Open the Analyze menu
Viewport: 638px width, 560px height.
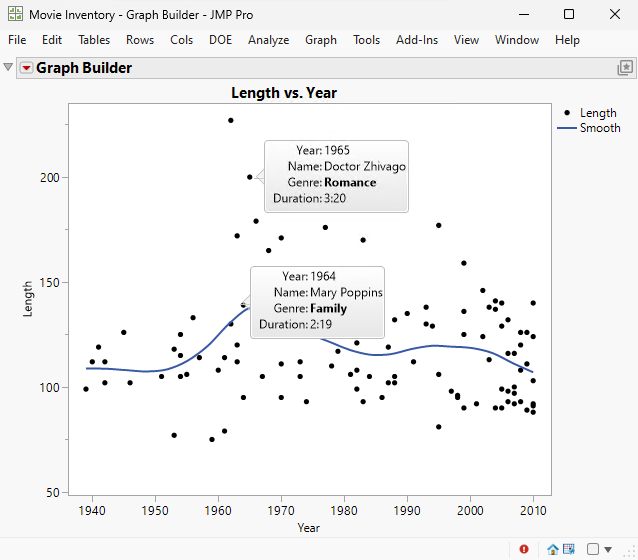[268, 40]
